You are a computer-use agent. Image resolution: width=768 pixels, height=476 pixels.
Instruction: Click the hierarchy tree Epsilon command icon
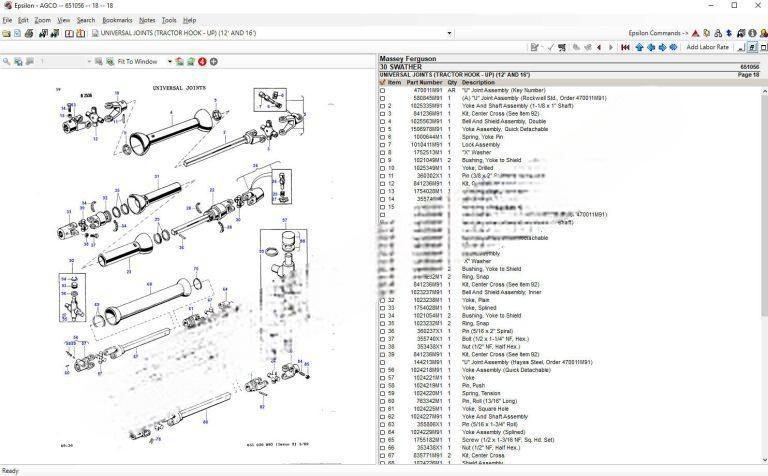718,33
